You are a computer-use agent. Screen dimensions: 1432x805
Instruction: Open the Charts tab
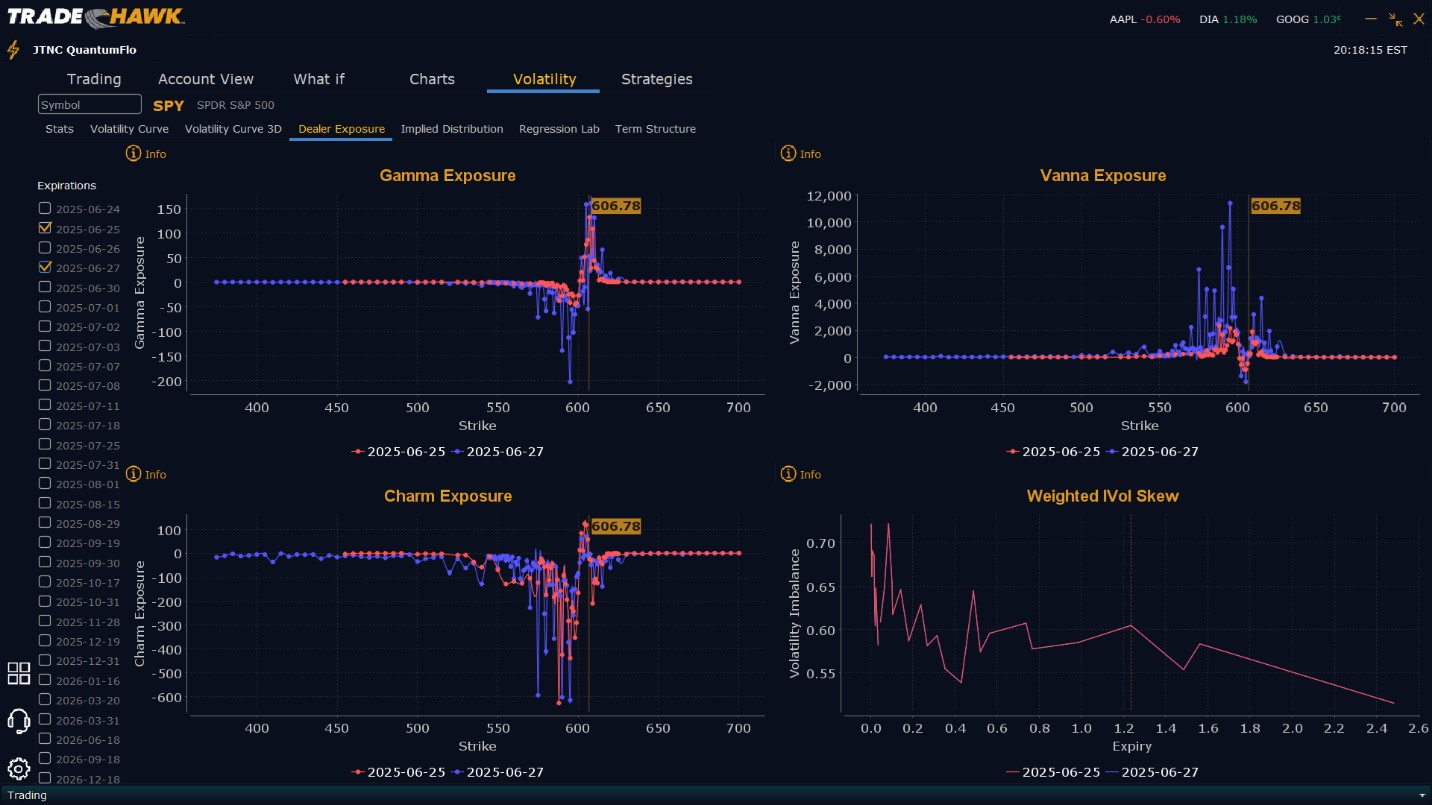pos(432,79)
